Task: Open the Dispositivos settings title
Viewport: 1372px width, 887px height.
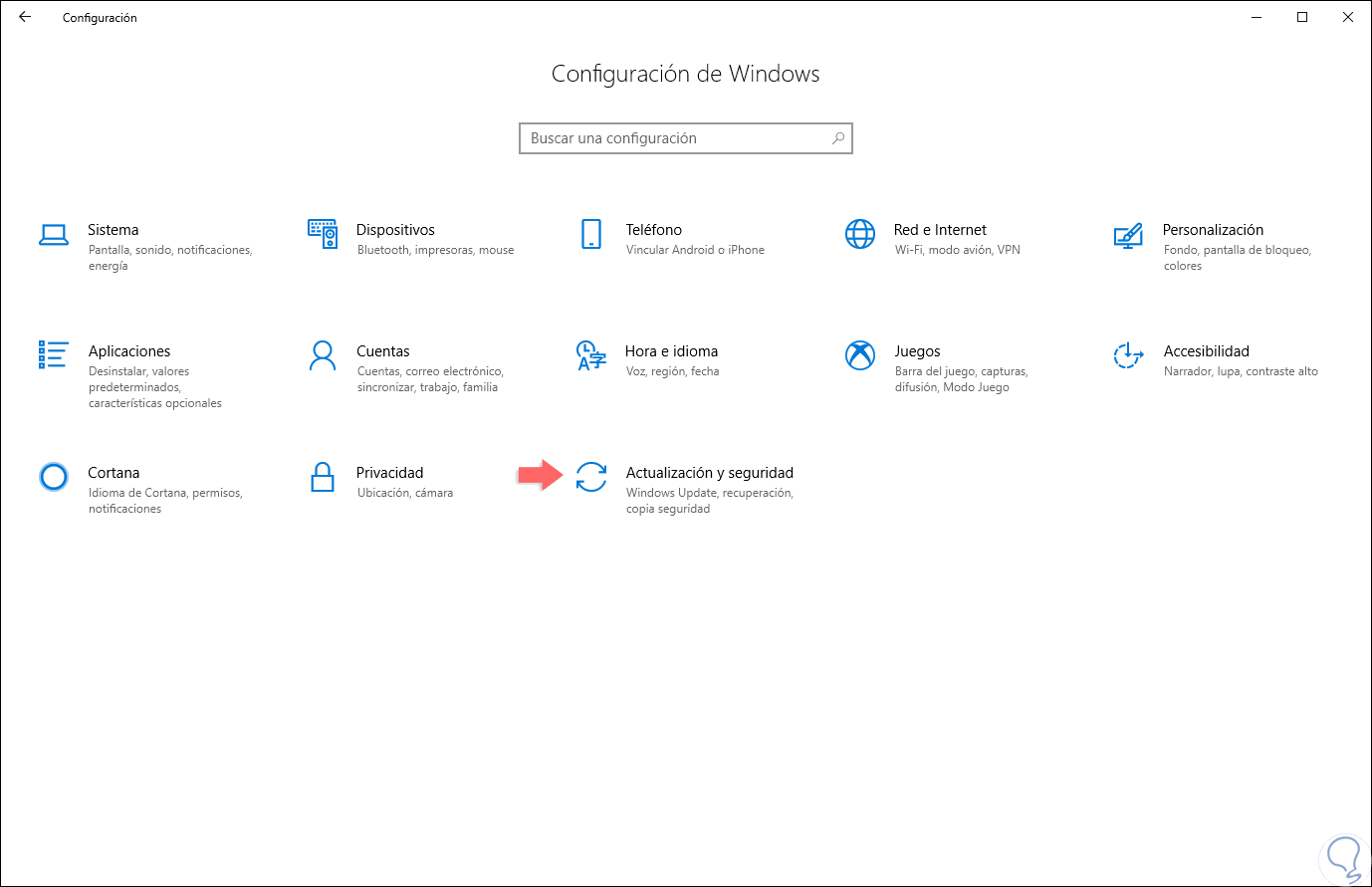Action: pyautogui.click(x=395, y=230)
